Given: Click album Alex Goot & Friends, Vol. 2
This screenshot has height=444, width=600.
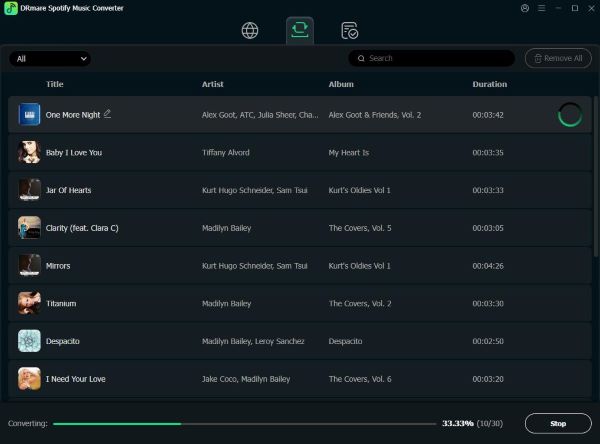Looking at the screenshot, I should (375, 115).
